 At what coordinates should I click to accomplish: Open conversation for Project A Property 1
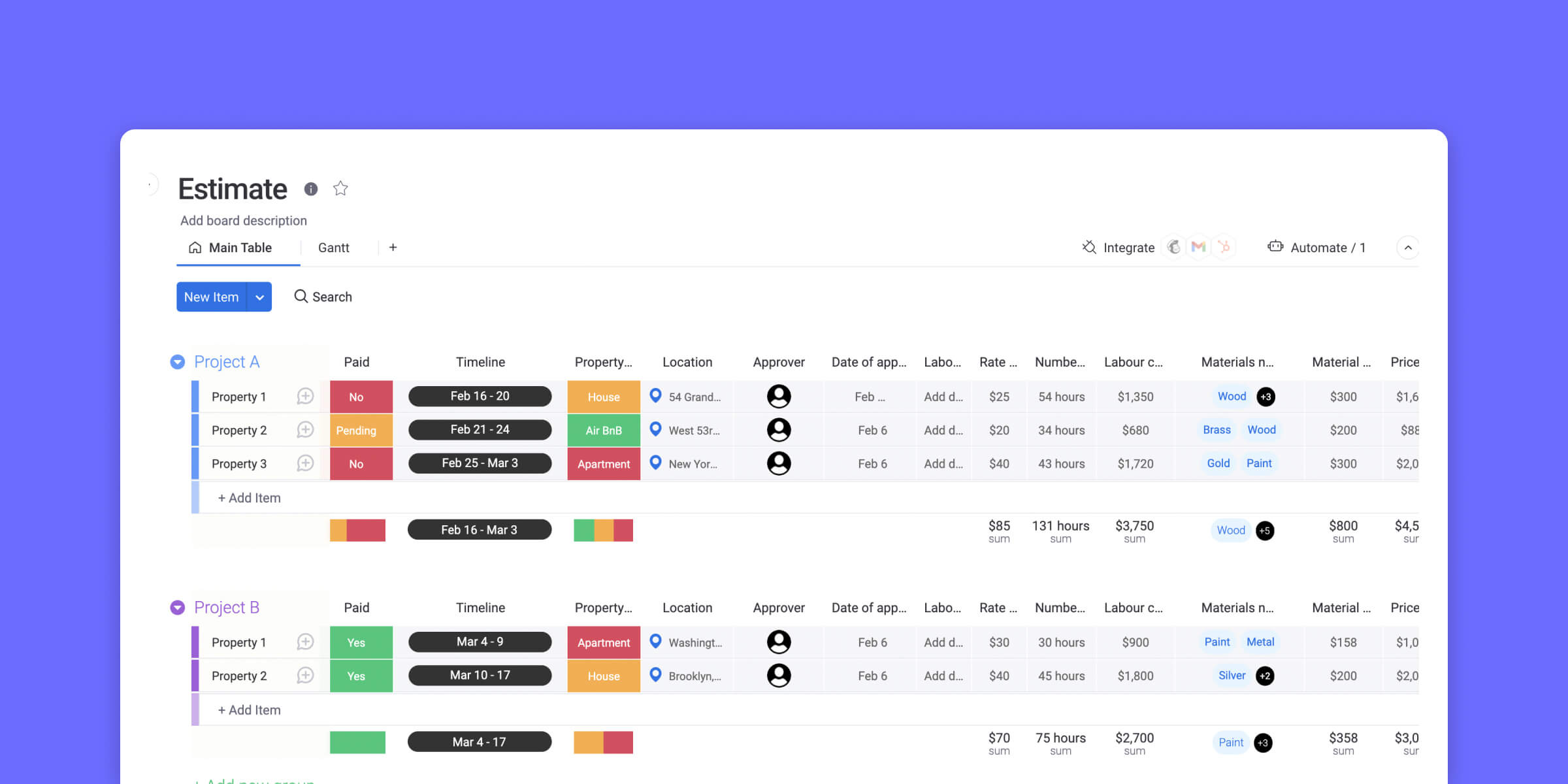pos(305,397)
